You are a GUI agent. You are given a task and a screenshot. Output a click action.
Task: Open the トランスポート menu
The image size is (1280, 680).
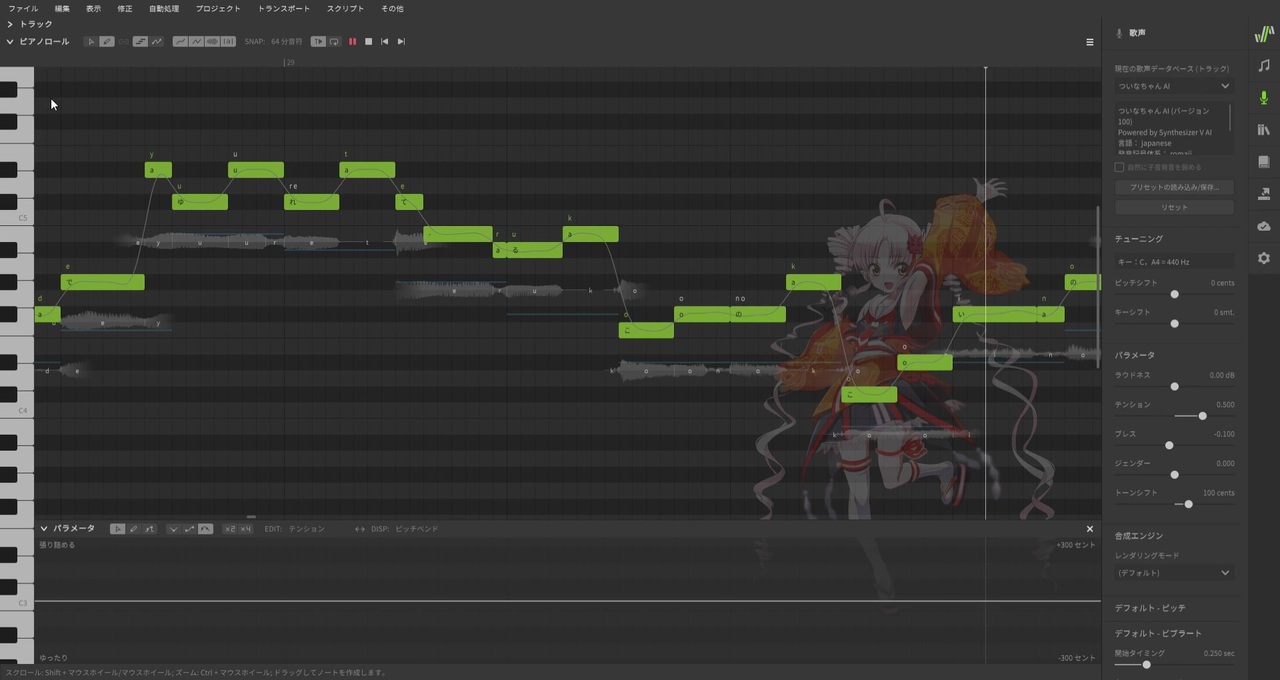click(284, 8)
